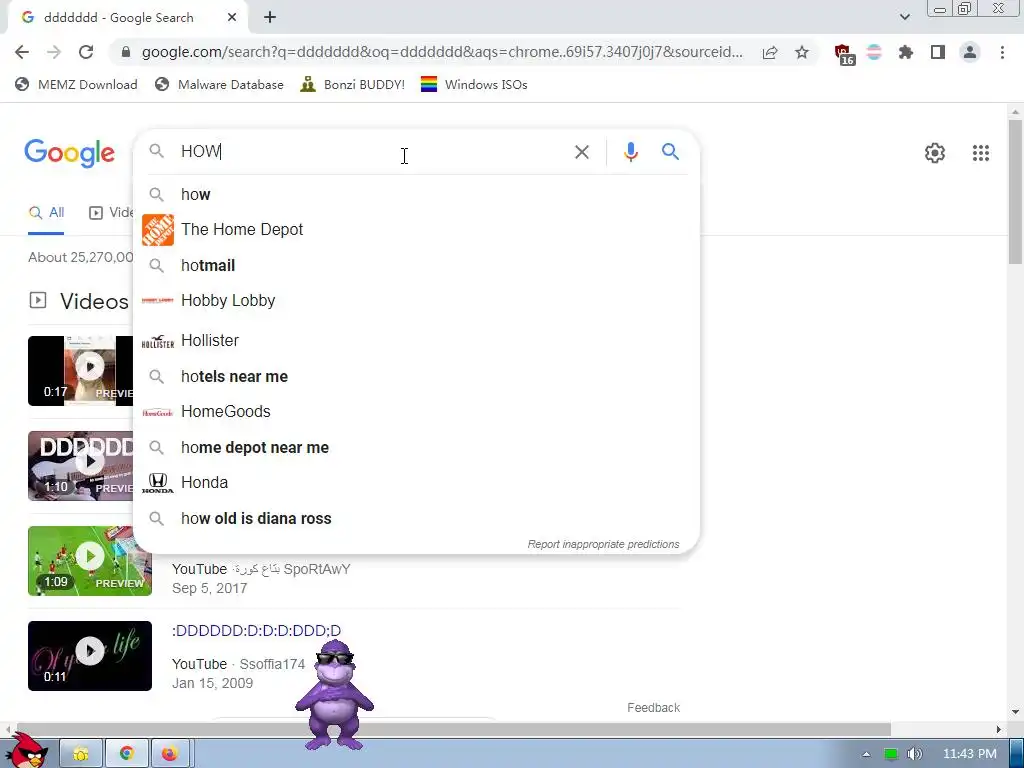Clear the search box with the X
The height and width of the screenshot is (768, 1024).
point(581,152)
